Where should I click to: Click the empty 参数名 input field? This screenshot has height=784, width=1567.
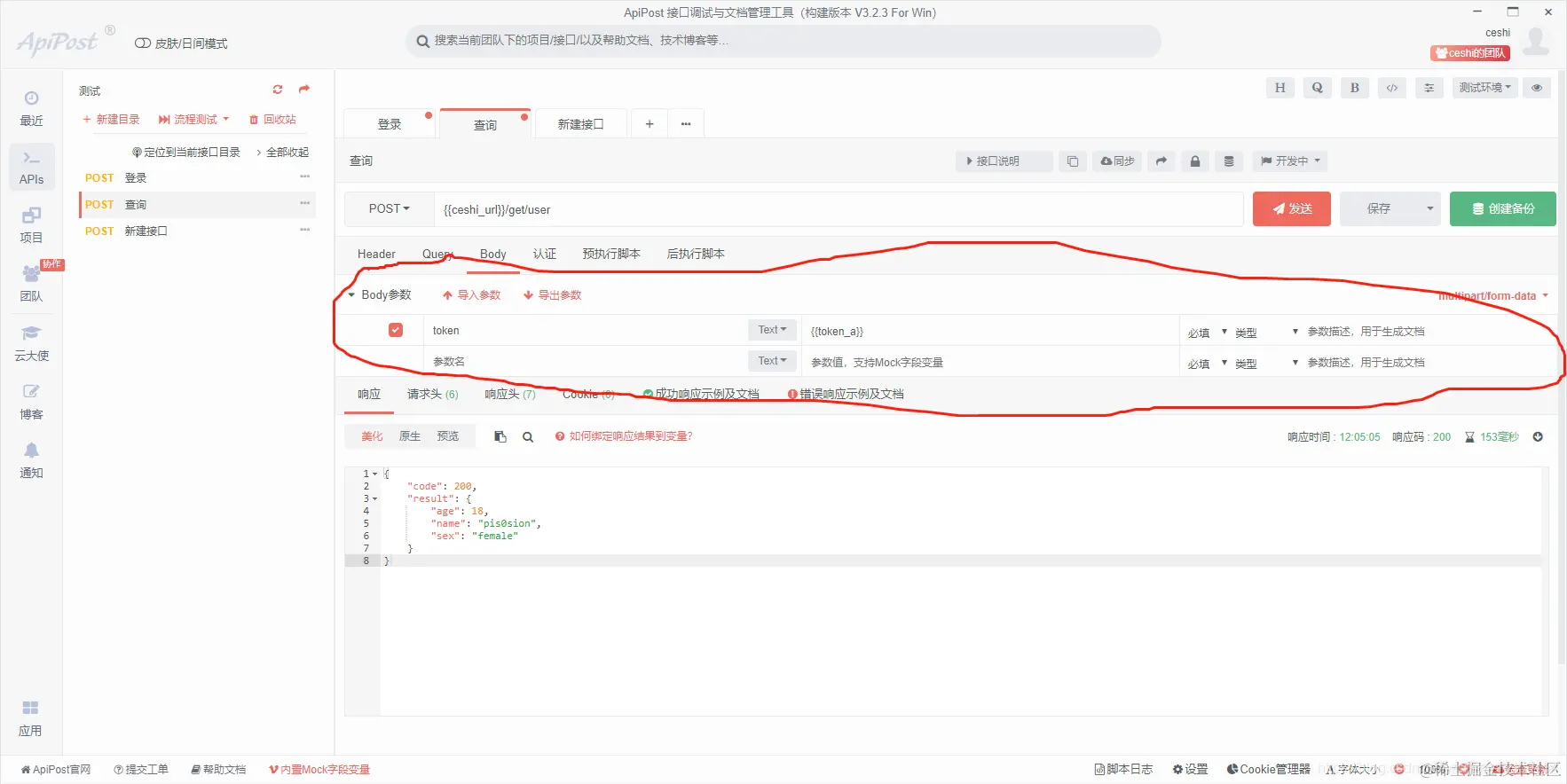[x=586, y=362]
